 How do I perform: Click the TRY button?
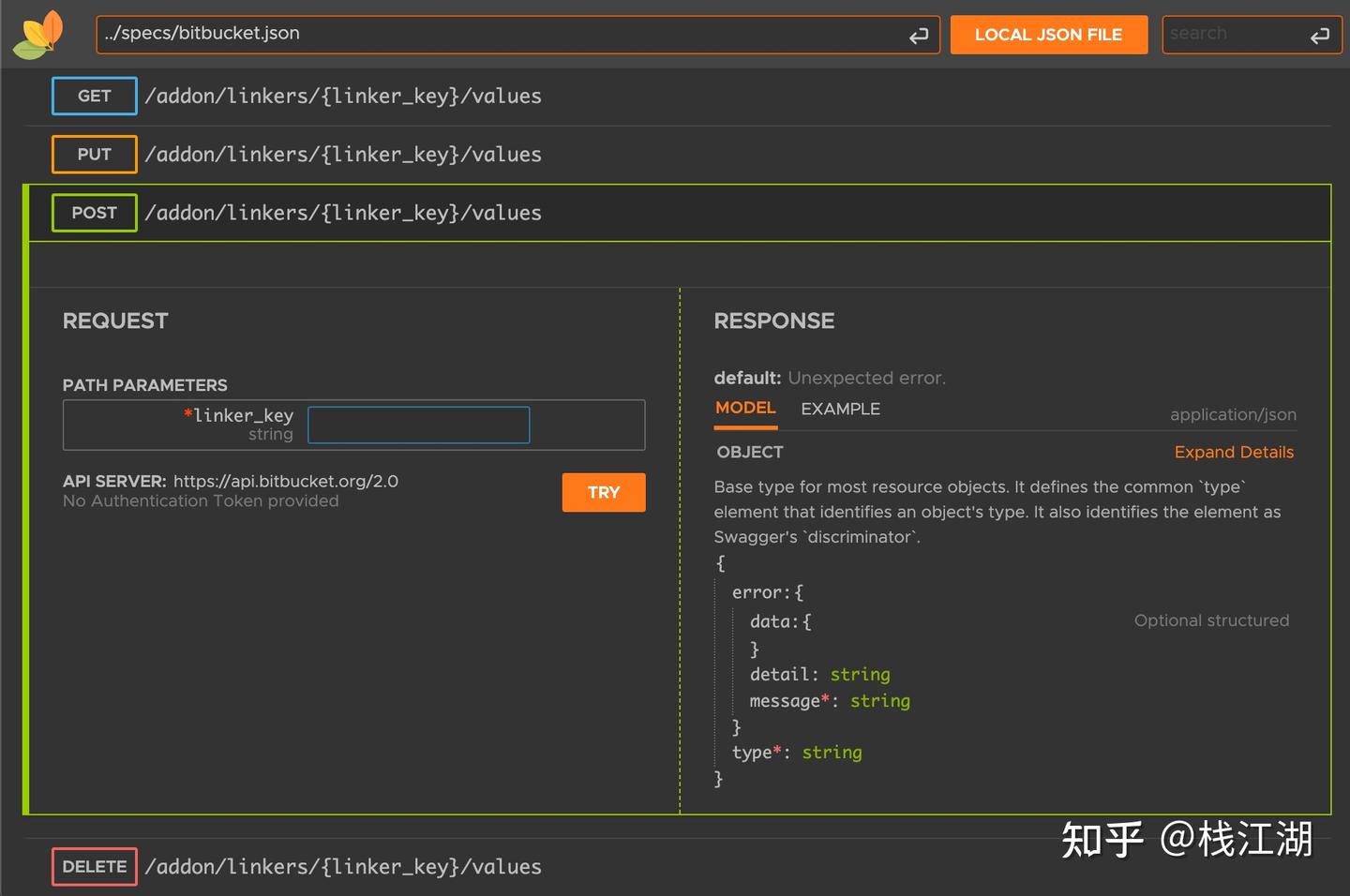604,492
